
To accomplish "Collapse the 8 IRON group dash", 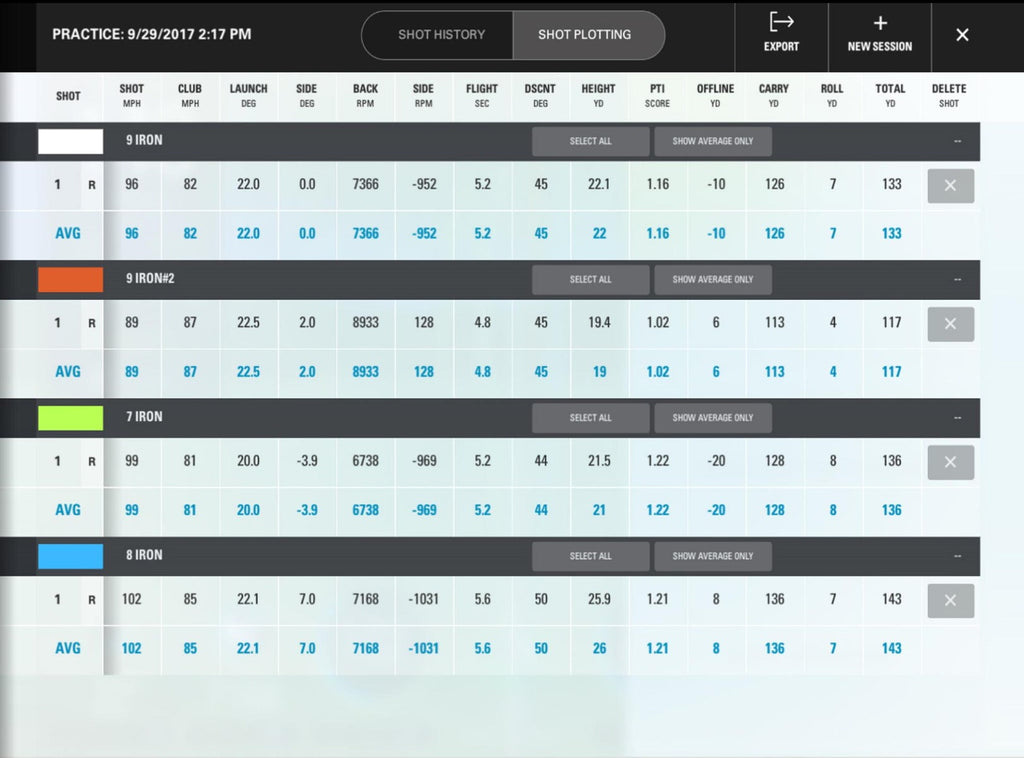I will [x=957, y=556].
